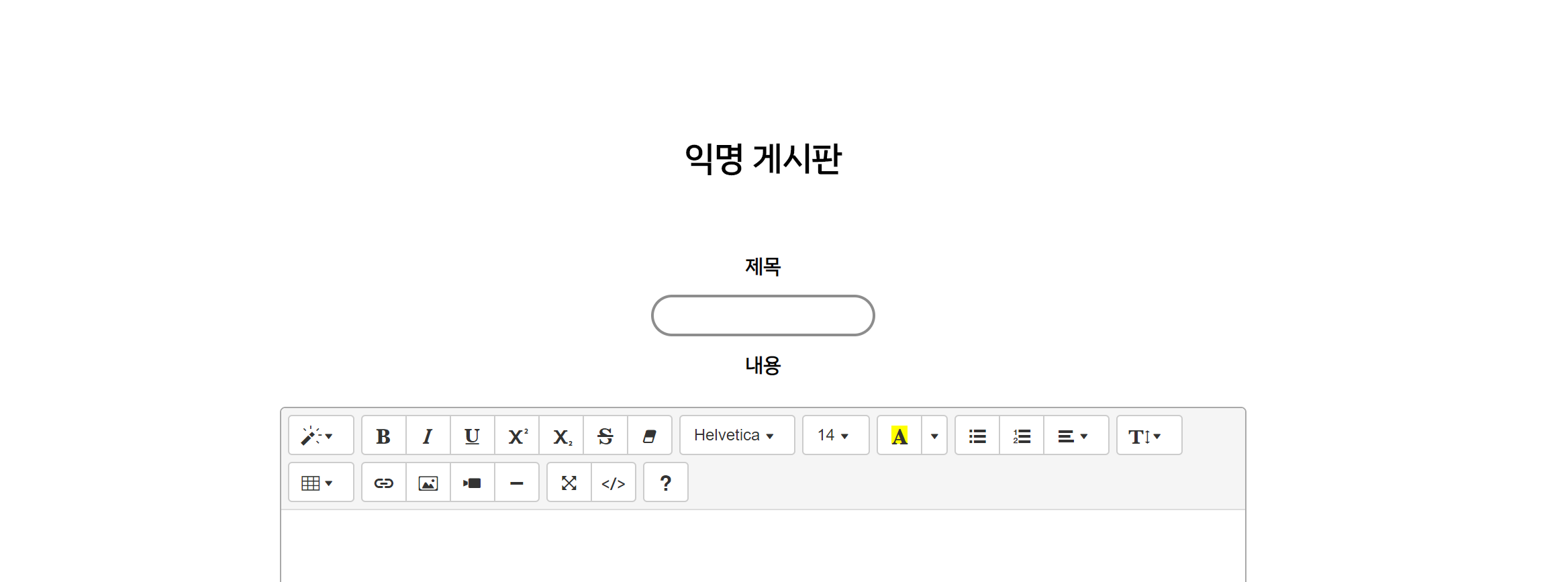Insert a picture with the image icon
Viewport: 1568px width, 582px height.
[428, 483]
